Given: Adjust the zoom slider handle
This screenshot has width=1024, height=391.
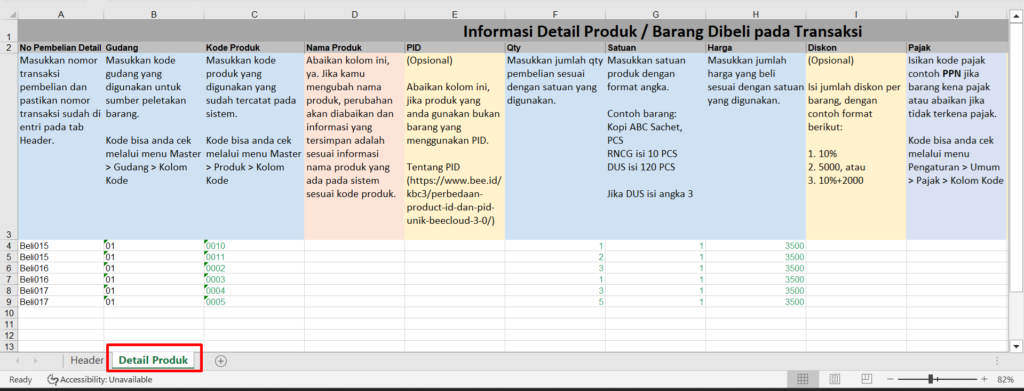Looking at the screenshot, I should coord(930,379).
